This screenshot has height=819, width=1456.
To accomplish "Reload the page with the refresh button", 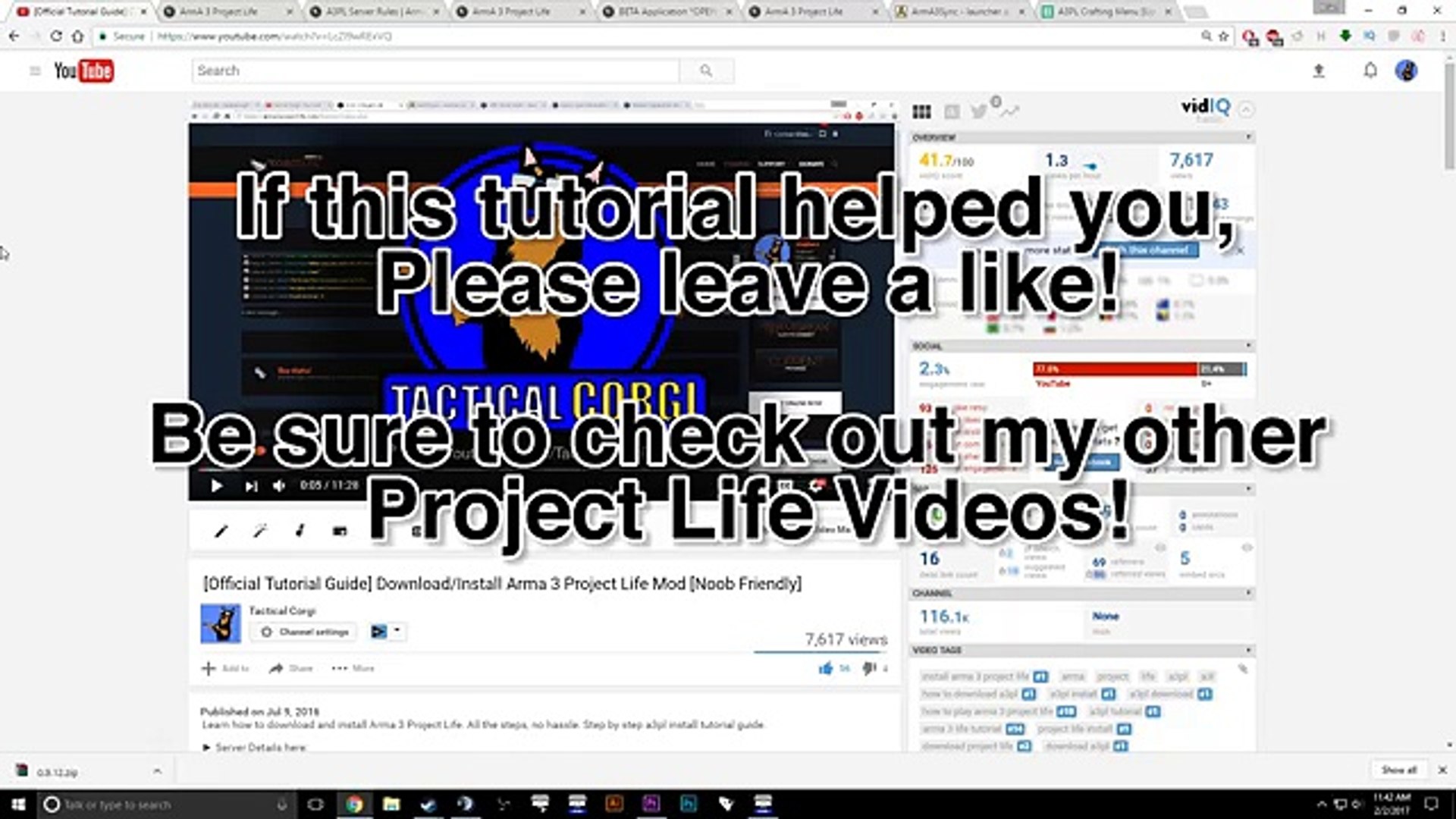I will (56, 36).
